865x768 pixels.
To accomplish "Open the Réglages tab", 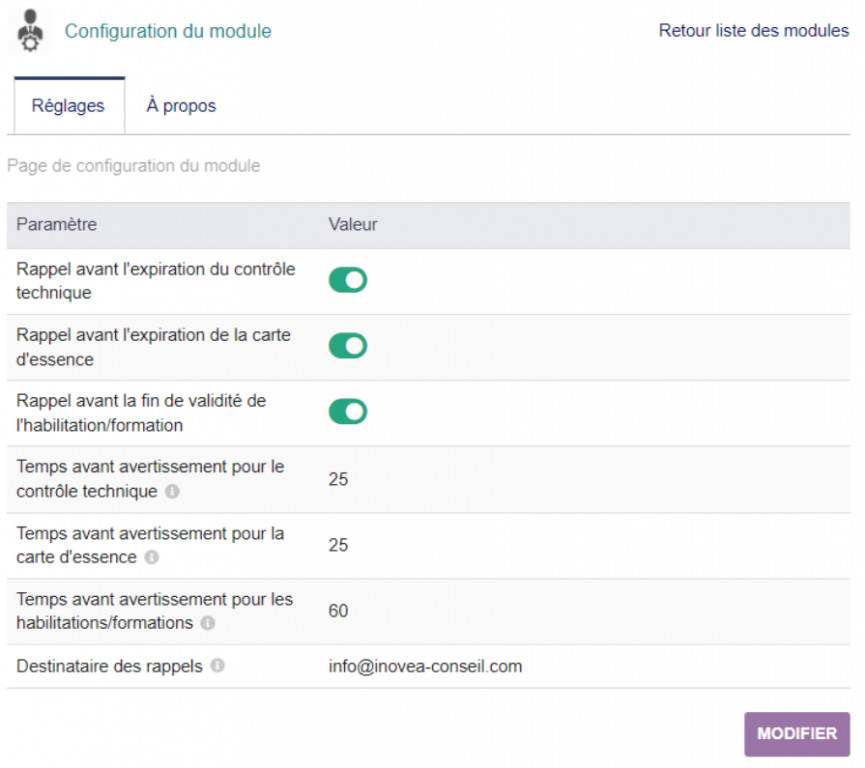I will coord(68,106).
